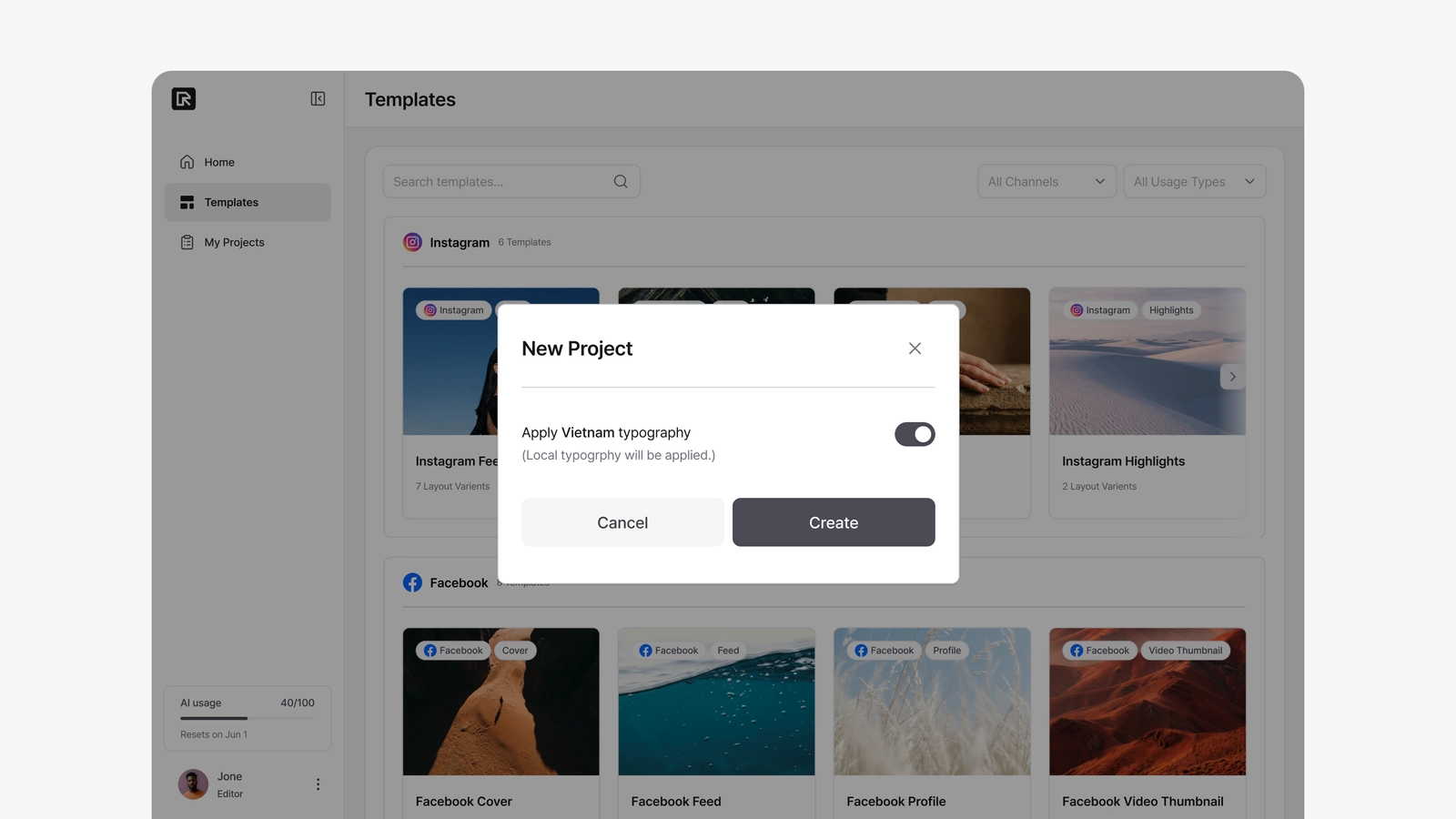The image size is (1456, 819).
Task: Click the app logo in the sidebar
Action: pyautogui.click(x=184, y=98)
